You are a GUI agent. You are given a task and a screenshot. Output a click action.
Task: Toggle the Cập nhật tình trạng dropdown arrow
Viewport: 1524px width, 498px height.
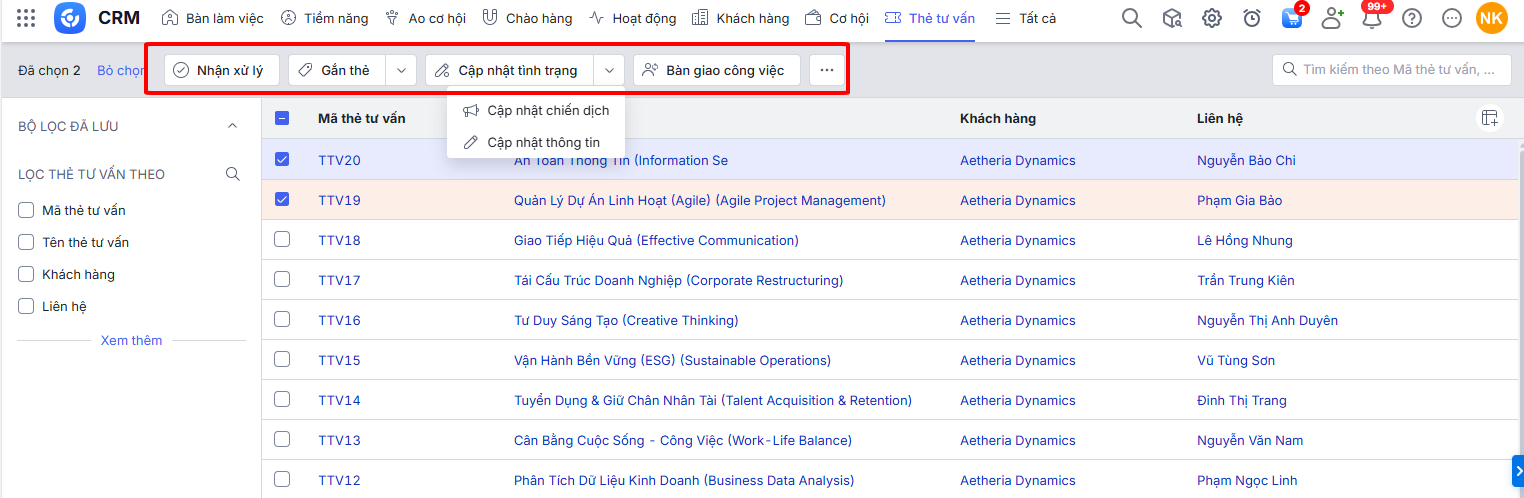click(609, 70)
